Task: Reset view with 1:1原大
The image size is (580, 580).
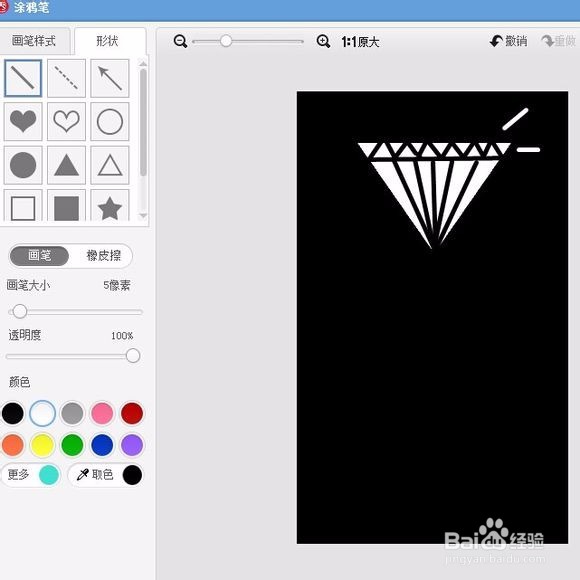Action: pyautogui.click(x=360, y=42)
